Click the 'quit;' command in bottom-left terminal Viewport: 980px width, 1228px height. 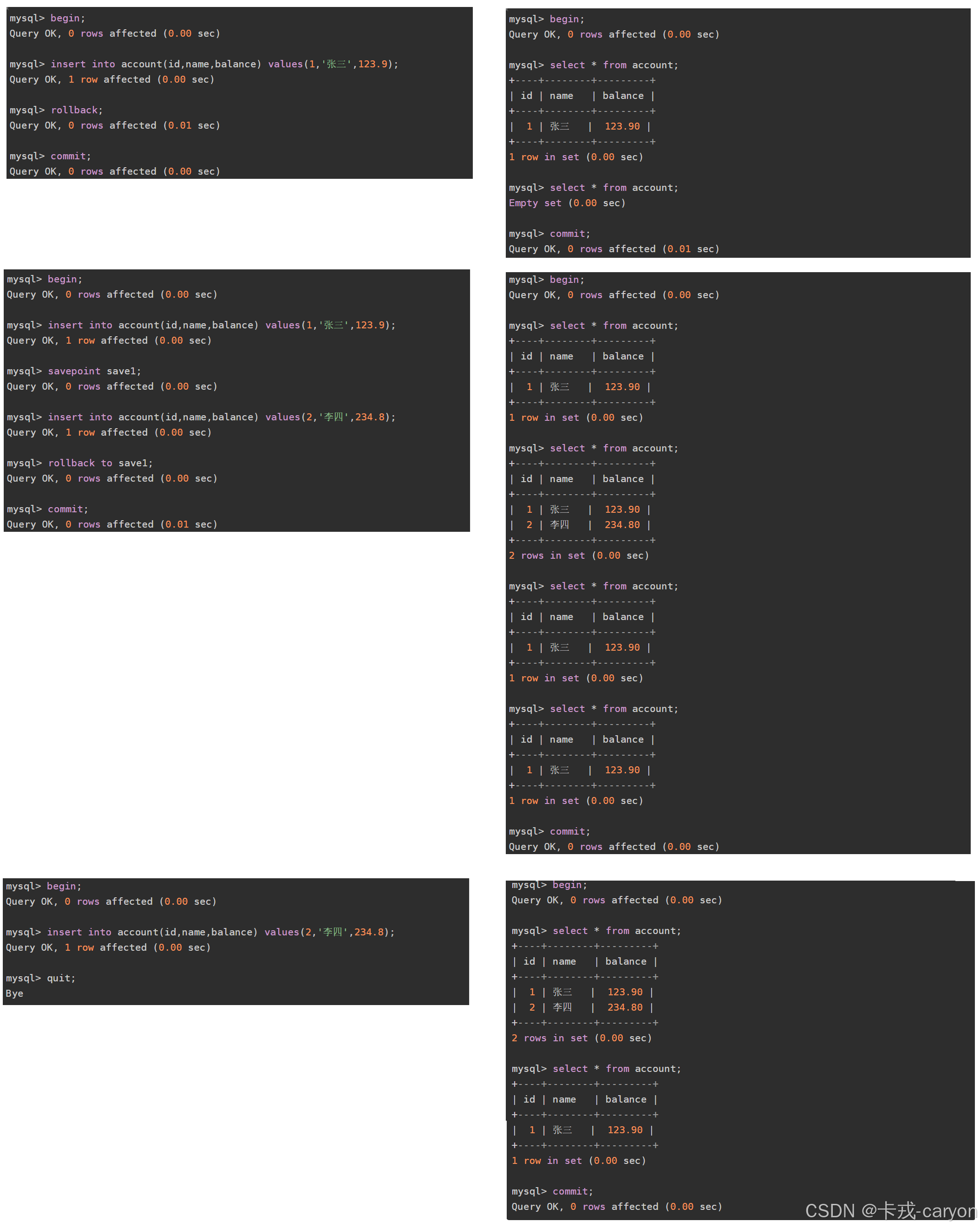[61, 978]
